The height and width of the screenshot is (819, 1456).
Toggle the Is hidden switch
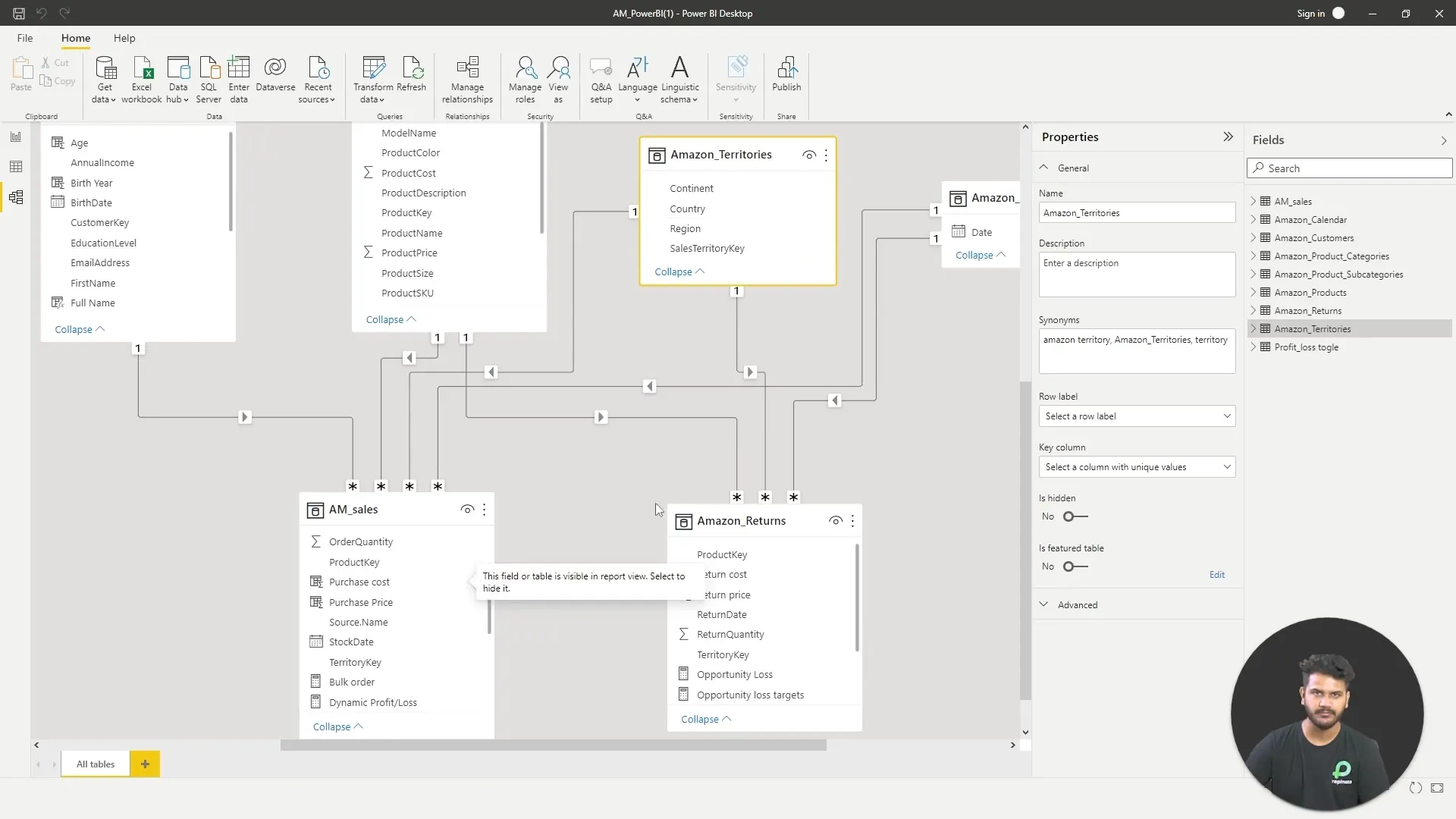pyautogui.click(x=1075, y=516)
